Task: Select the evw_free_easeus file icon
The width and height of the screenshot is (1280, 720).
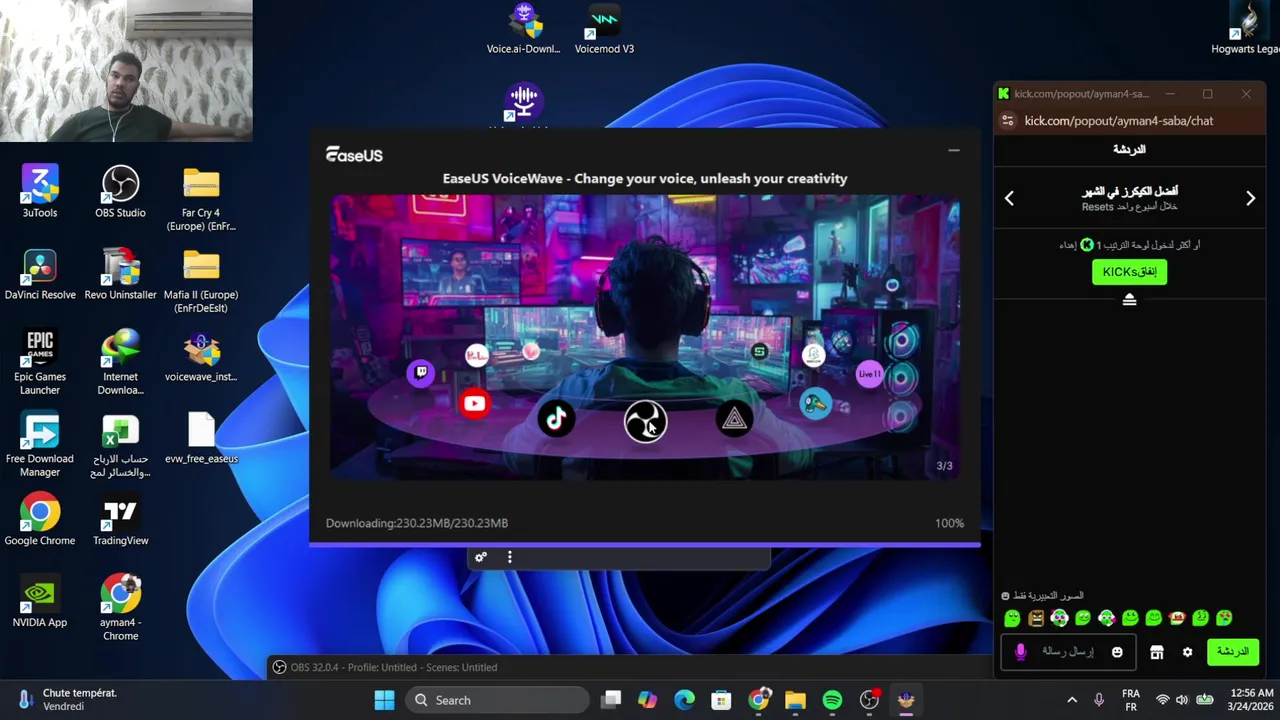Action: tap(201, 437)
